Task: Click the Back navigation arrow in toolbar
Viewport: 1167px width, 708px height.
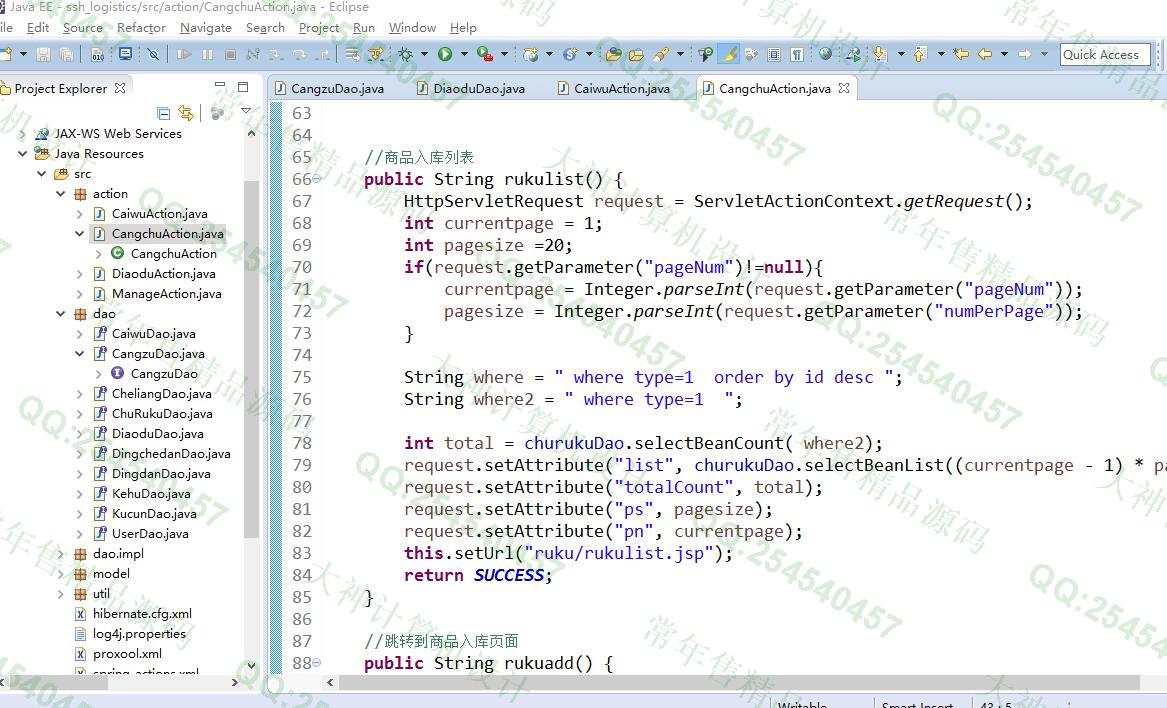Action: 985,54
